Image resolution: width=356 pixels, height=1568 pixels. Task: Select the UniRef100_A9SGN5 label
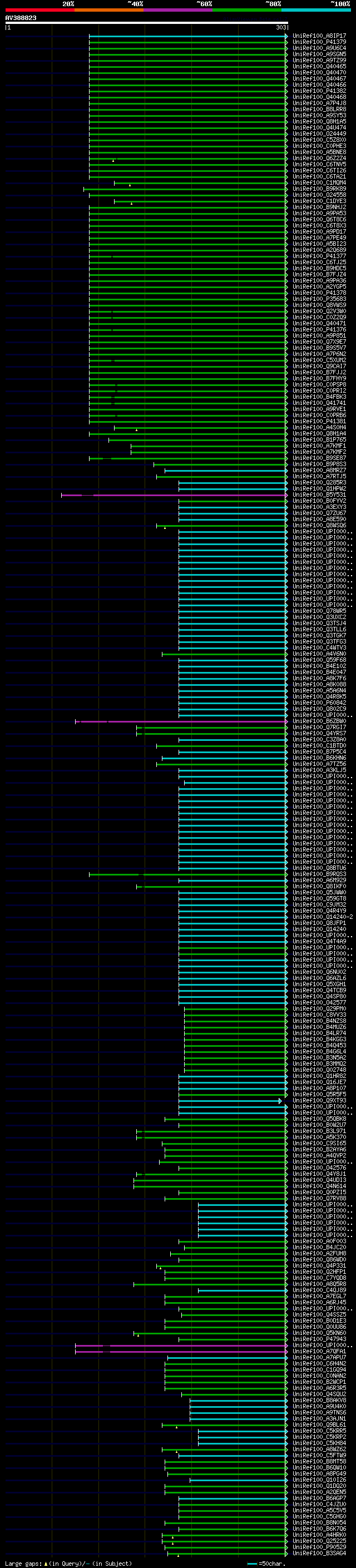(x=319, y=54)
